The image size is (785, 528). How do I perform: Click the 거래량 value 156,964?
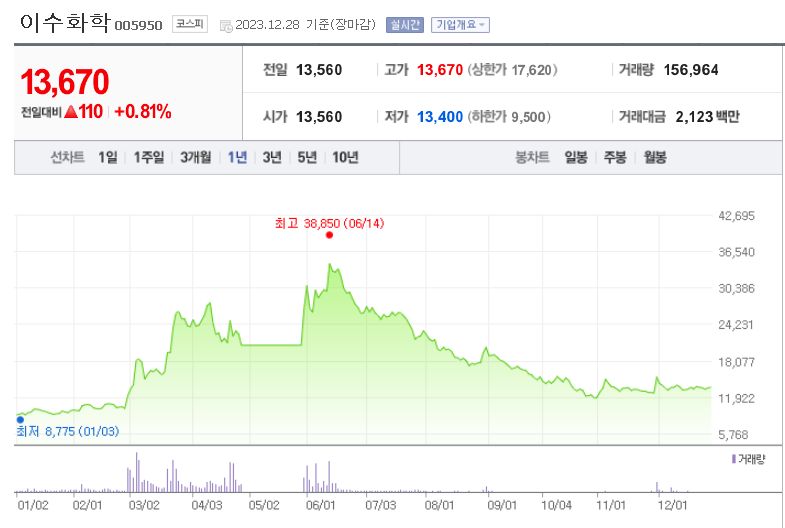691,70
